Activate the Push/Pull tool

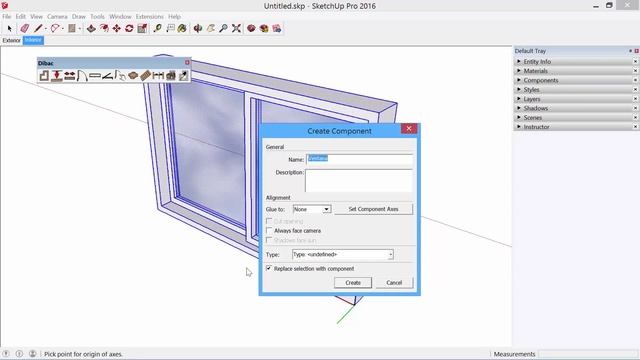point(91,28)
